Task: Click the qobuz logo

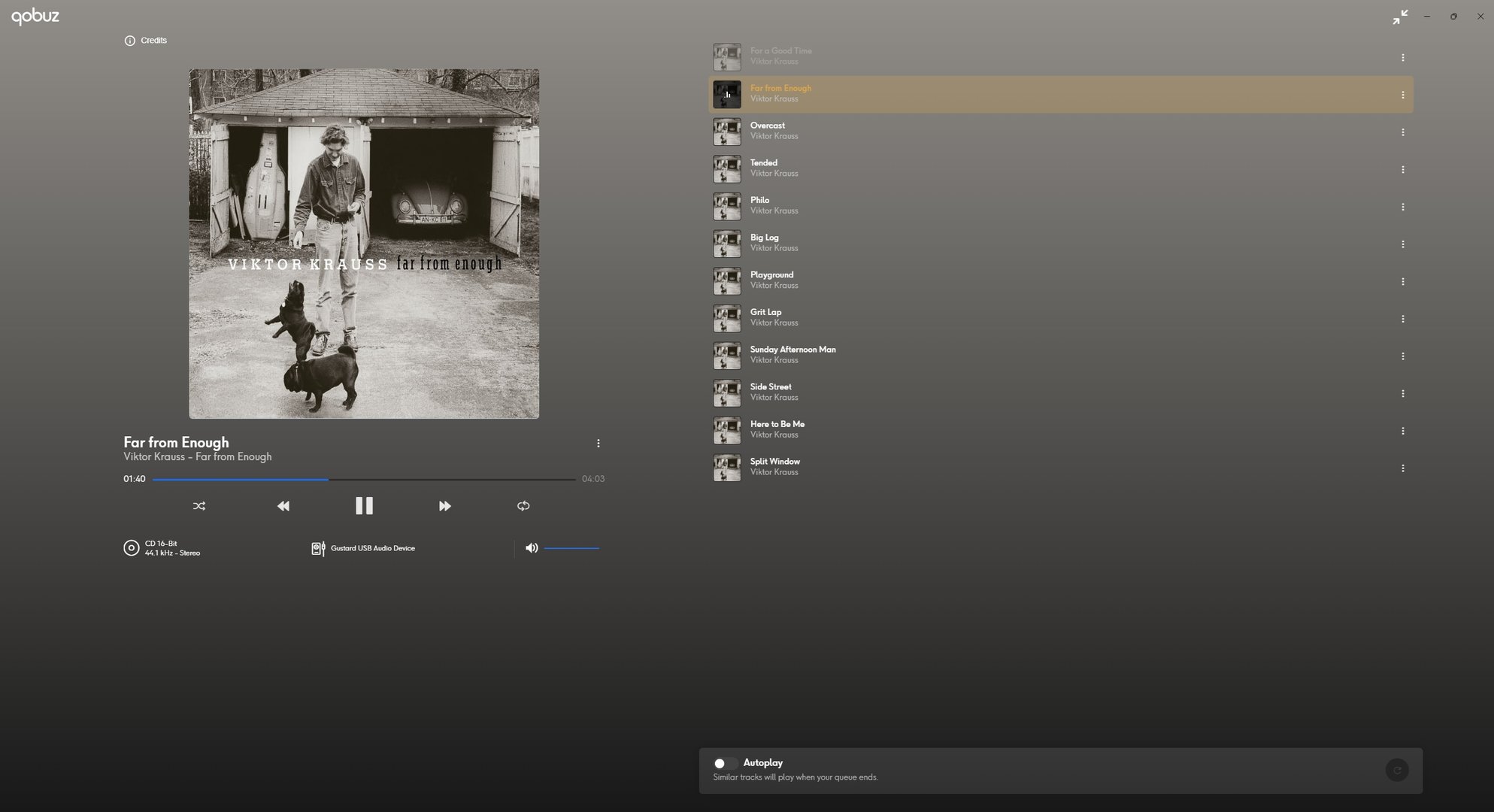Action: pyautogui.click(x=35, y=16)
